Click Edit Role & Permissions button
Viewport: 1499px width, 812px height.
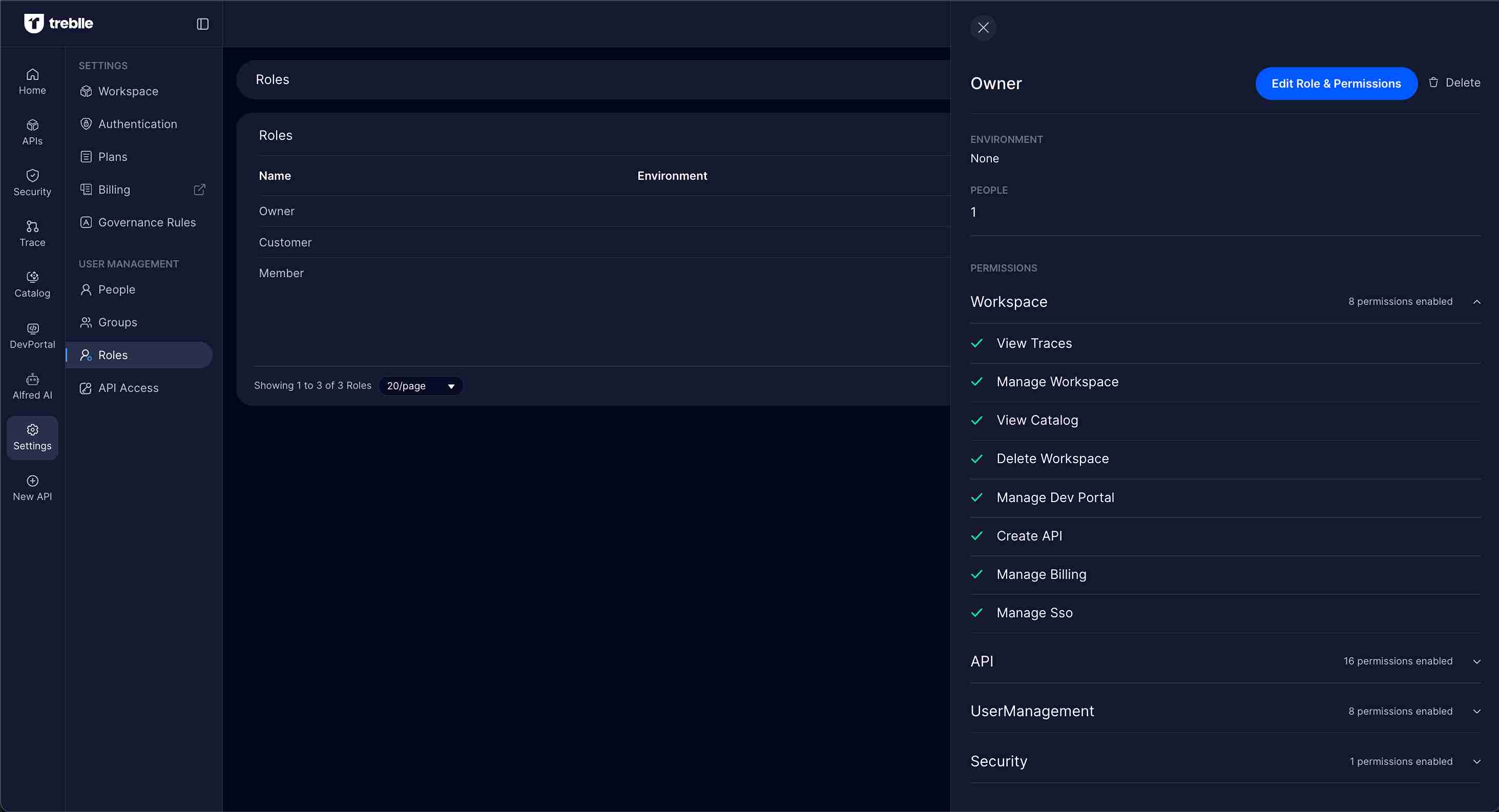(x=1336, y=83)
